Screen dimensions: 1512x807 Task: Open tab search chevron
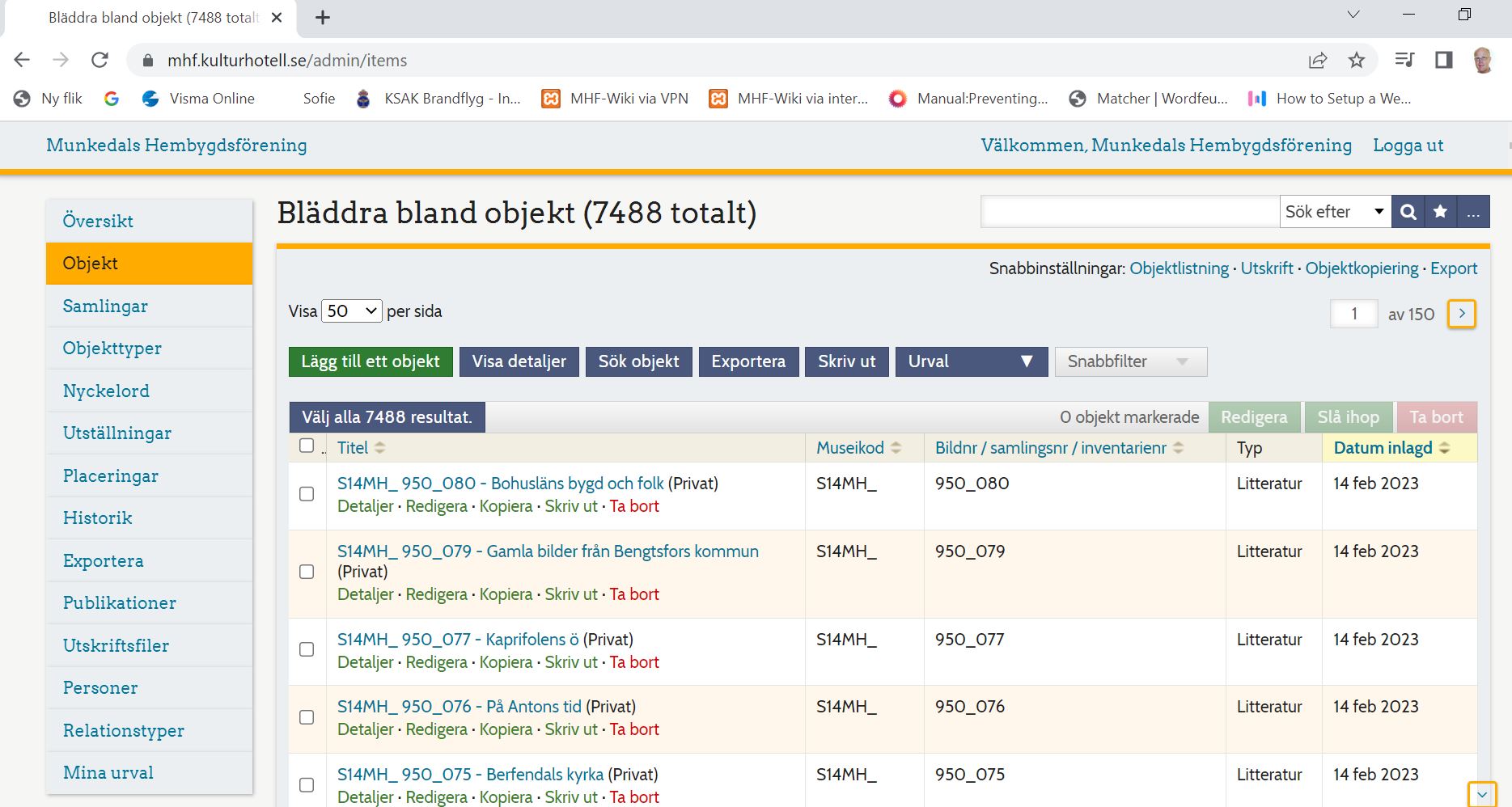1353,15
